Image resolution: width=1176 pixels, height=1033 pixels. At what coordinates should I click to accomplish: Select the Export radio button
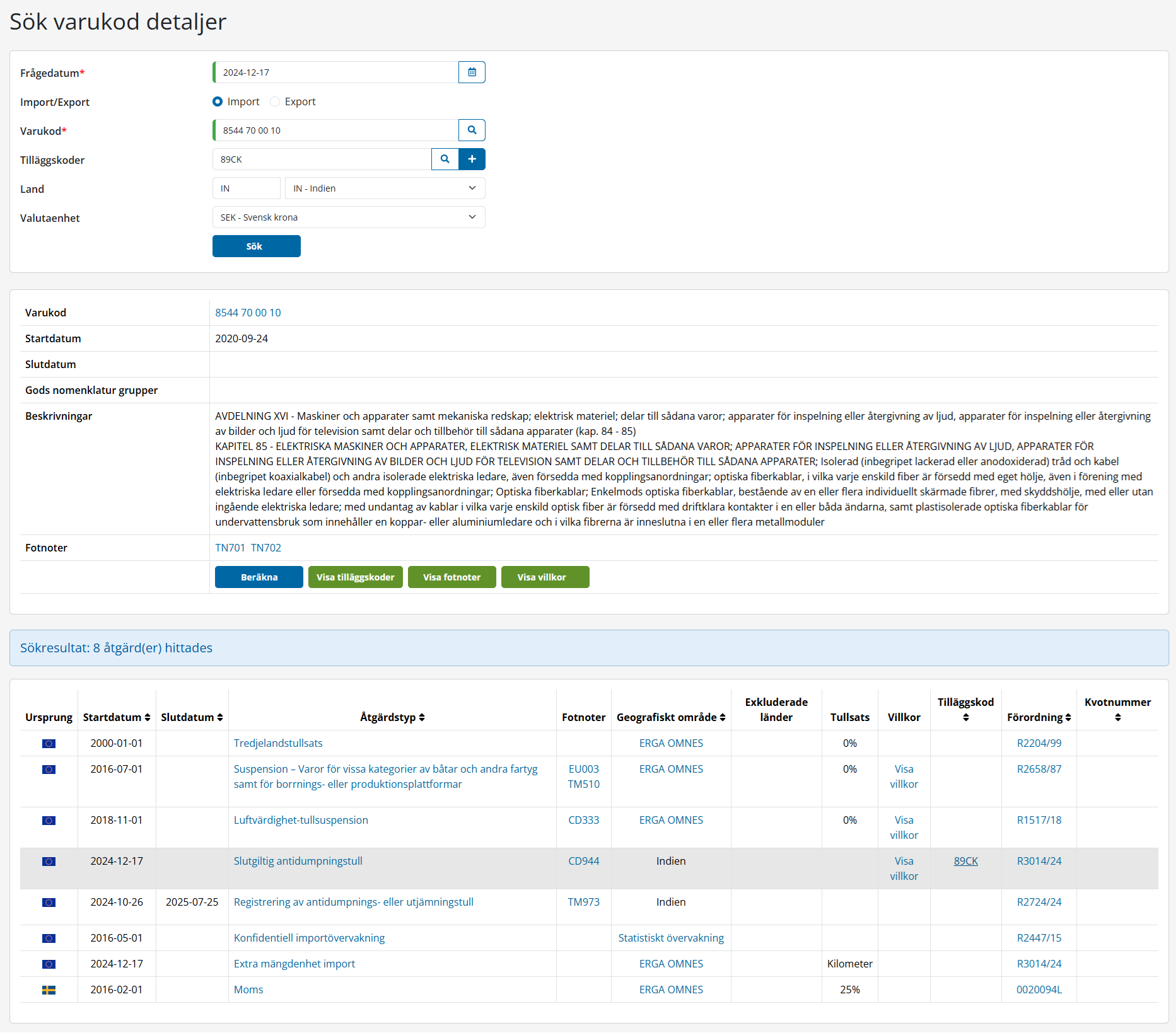(275, 101)
